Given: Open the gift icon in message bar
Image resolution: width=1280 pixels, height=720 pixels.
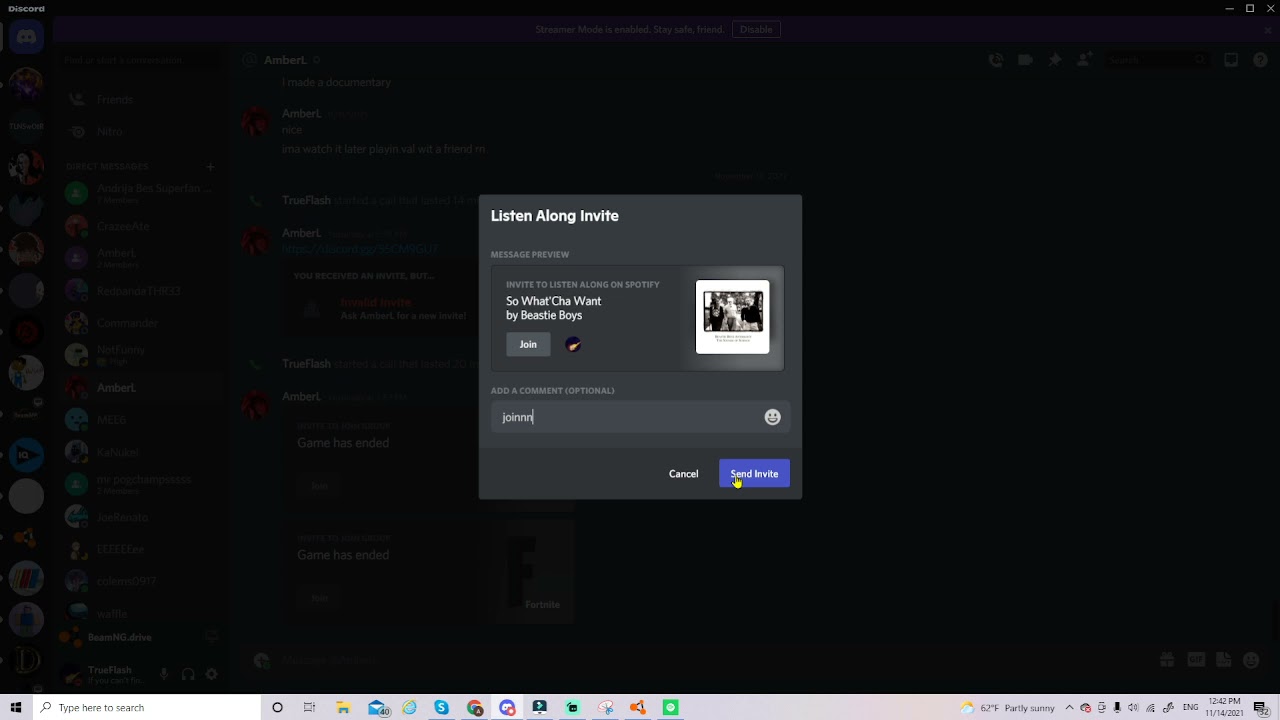Looking at the screenshot, I should click(x=1167, y=660).
